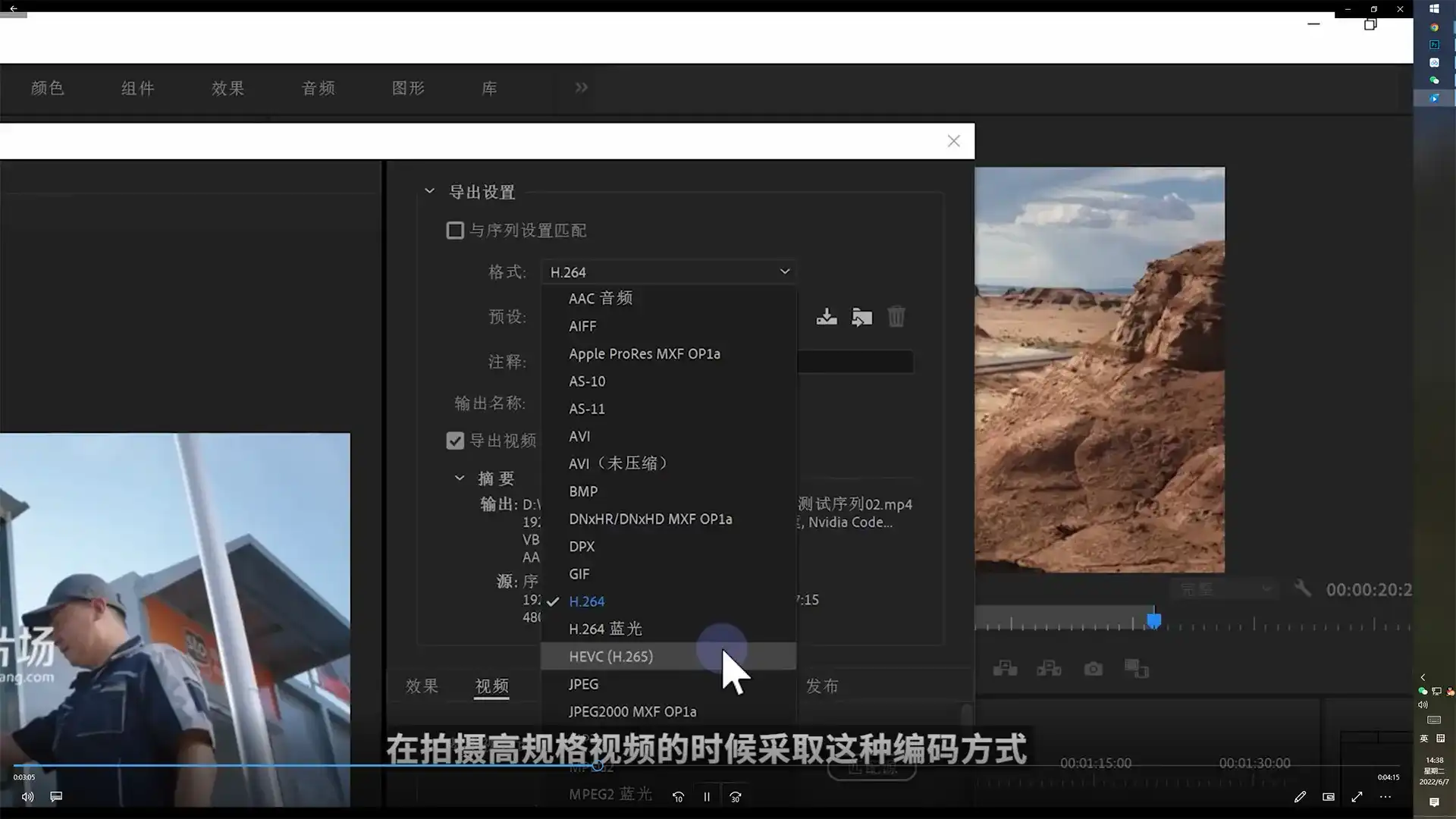Mute playback with the speaker icon

[27, 796]
